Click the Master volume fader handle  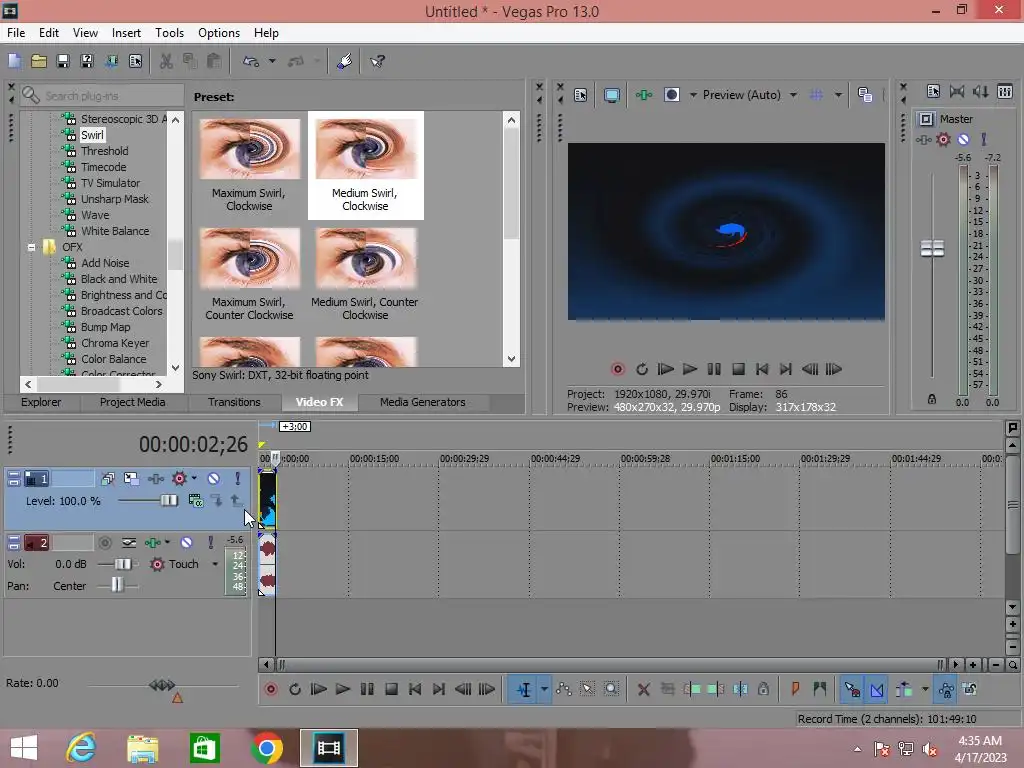pyautogui.click(x=932, y=248)
